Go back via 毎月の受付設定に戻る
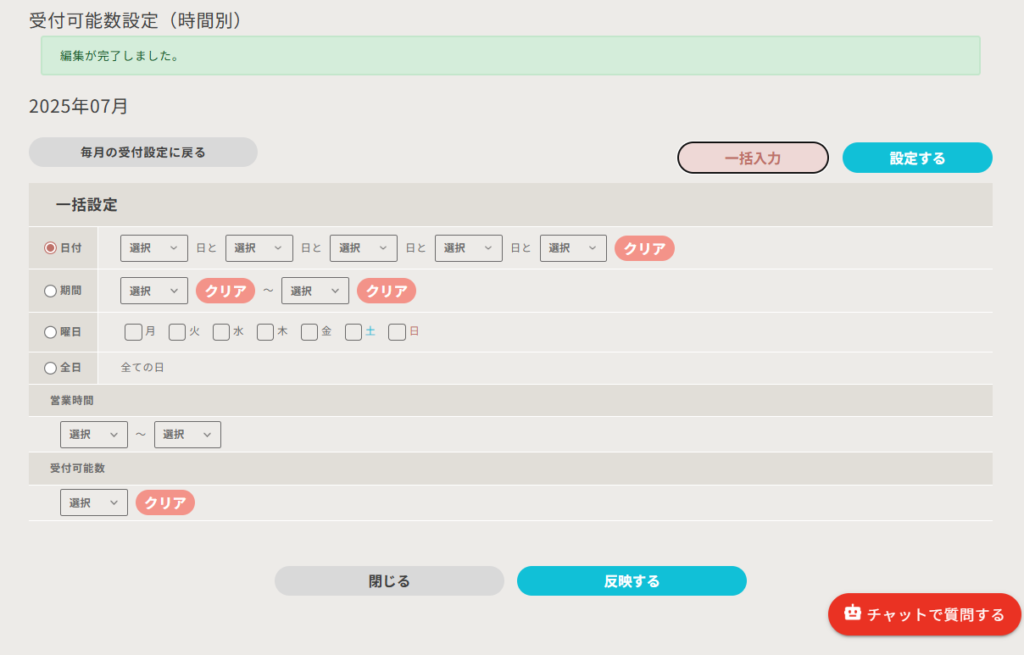1024x655 pixels. click(x=143, y=152)
